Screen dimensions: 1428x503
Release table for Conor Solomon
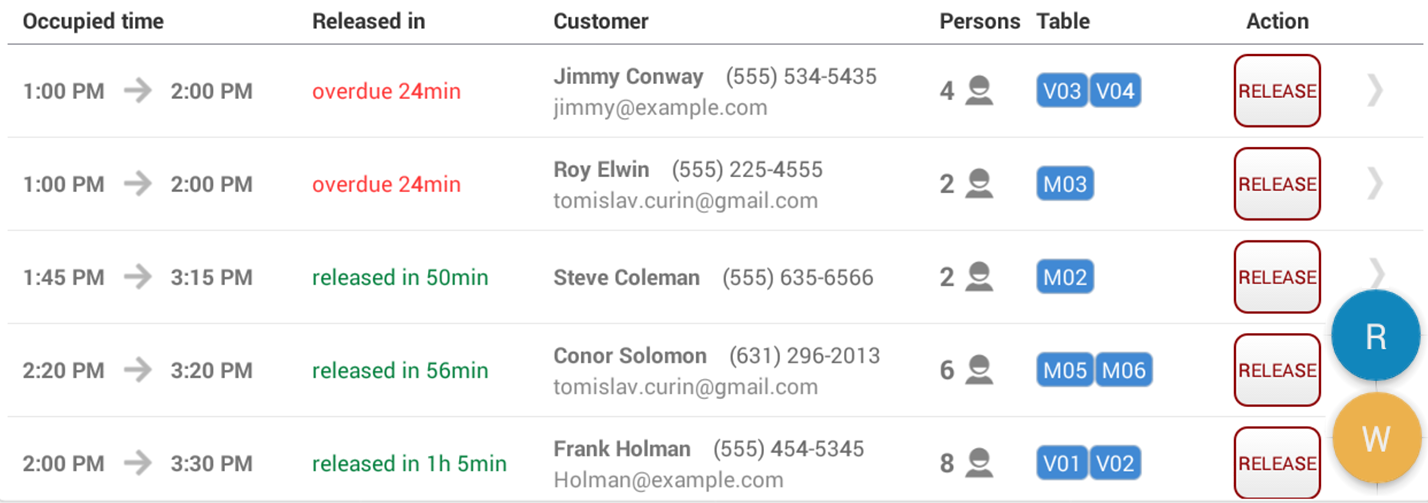1277,370
